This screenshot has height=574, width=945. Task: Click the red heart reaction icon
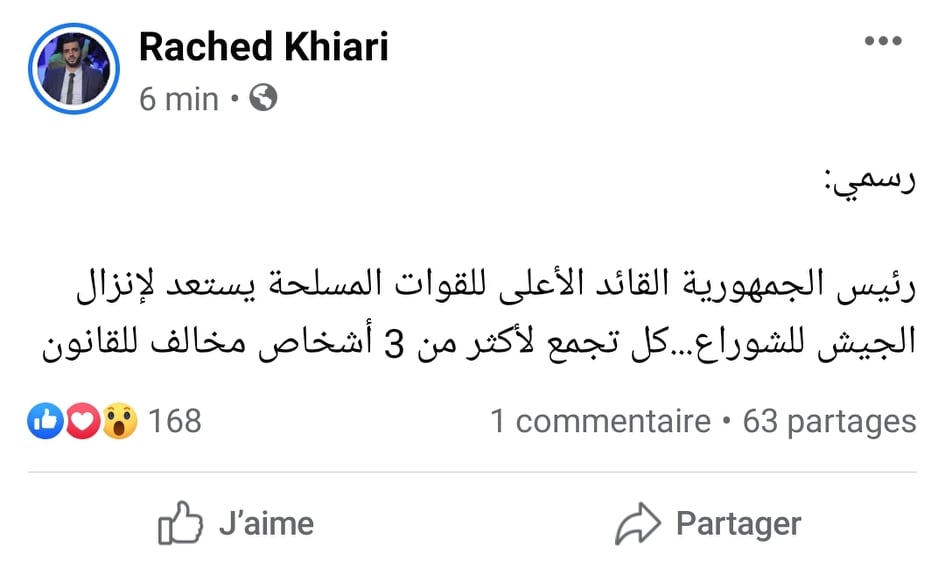tap(82, 422)
